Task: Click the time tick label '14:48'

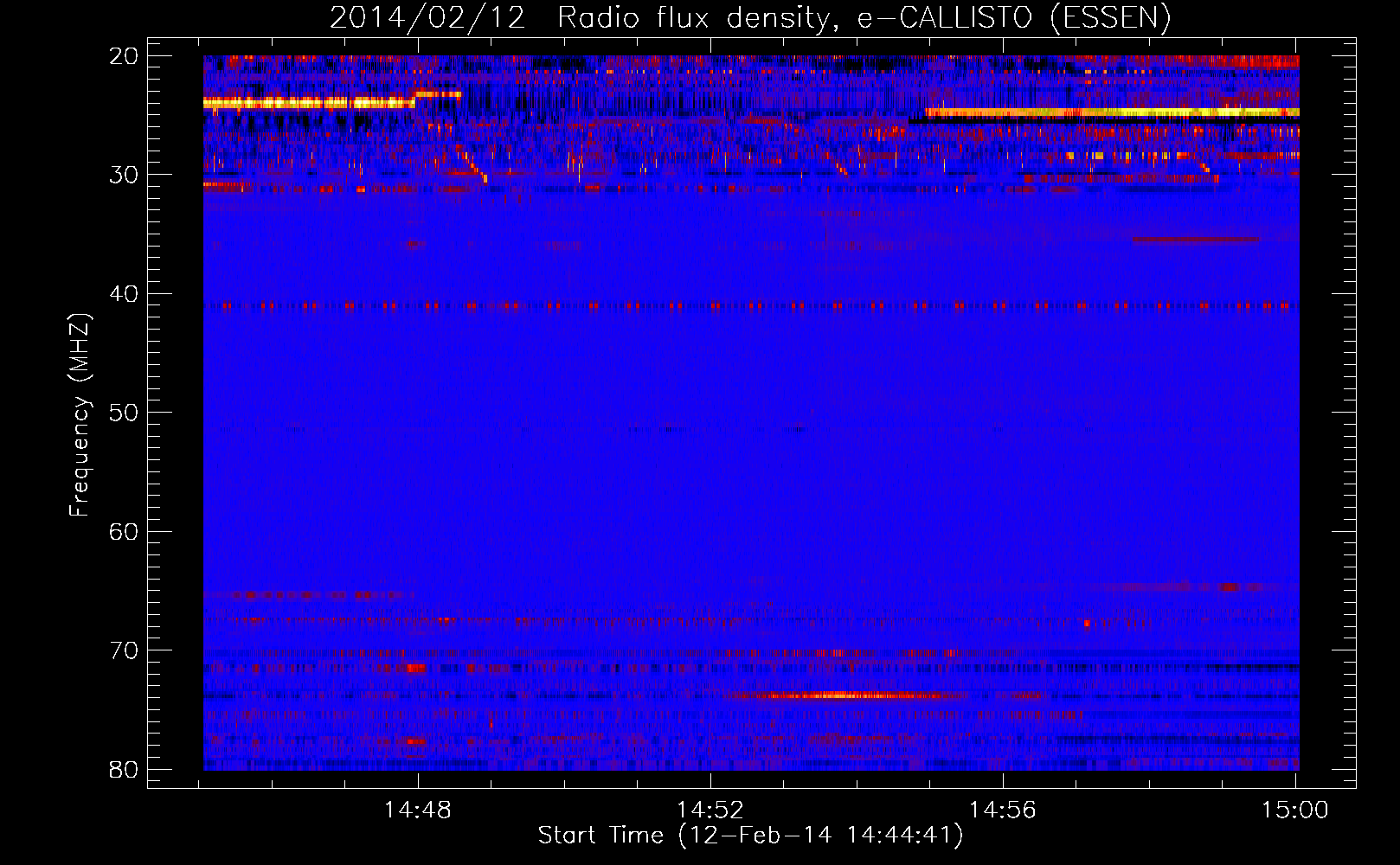Action: click(x=418, y=811)
